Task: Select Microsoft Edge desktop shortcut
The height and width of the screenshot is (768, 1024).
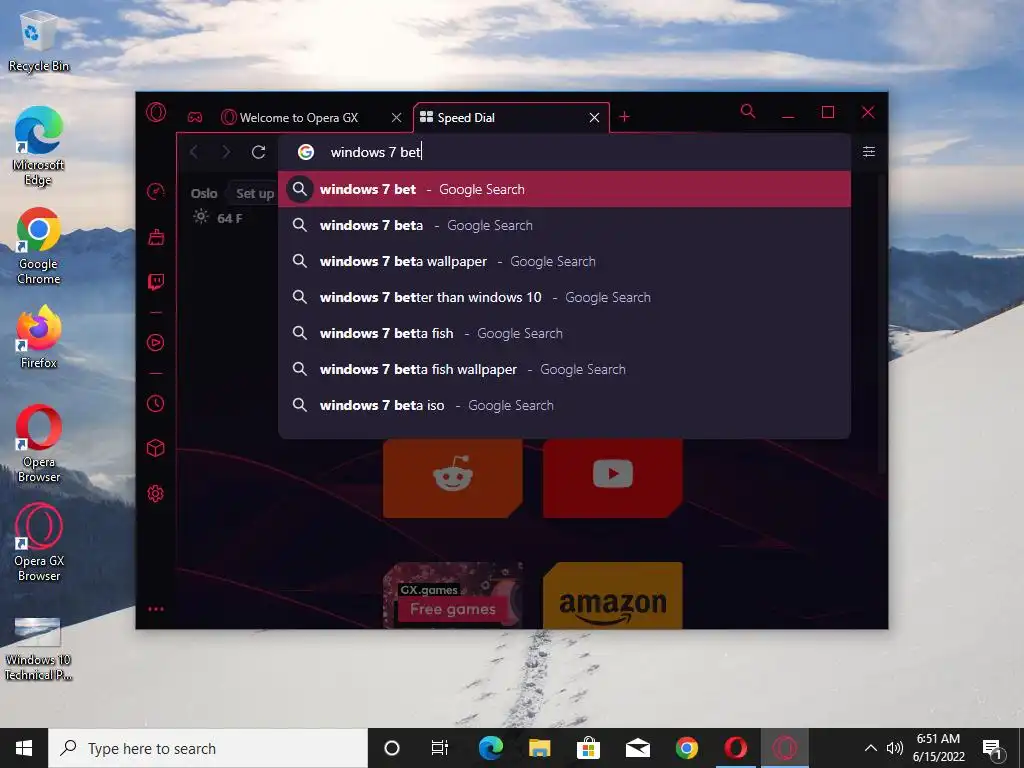Action: (x=38, y=146)
